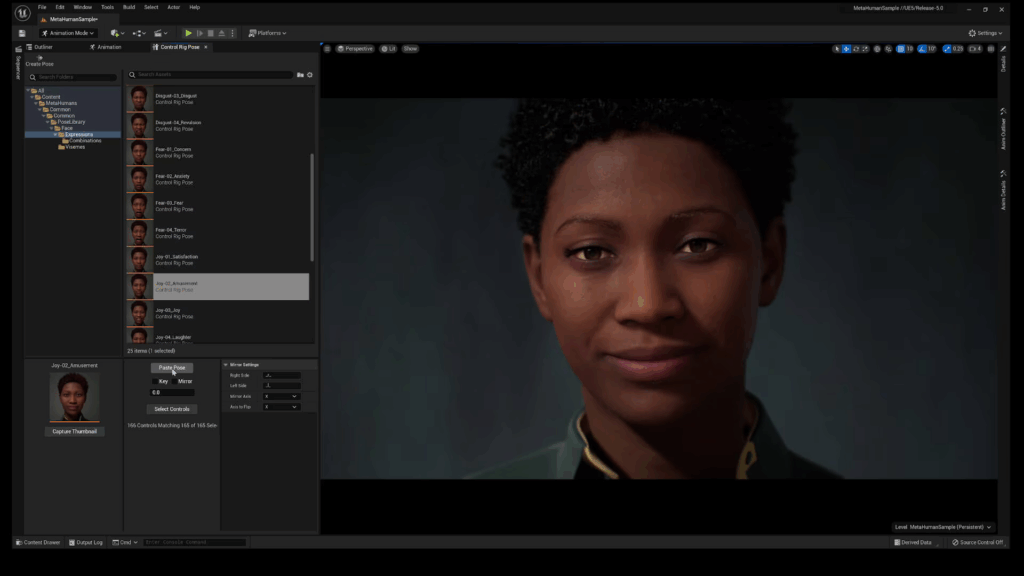Collapse the Mirror Settings section
The width and height of the screenshot is (1024, 576).
click(x=227, y=365)
